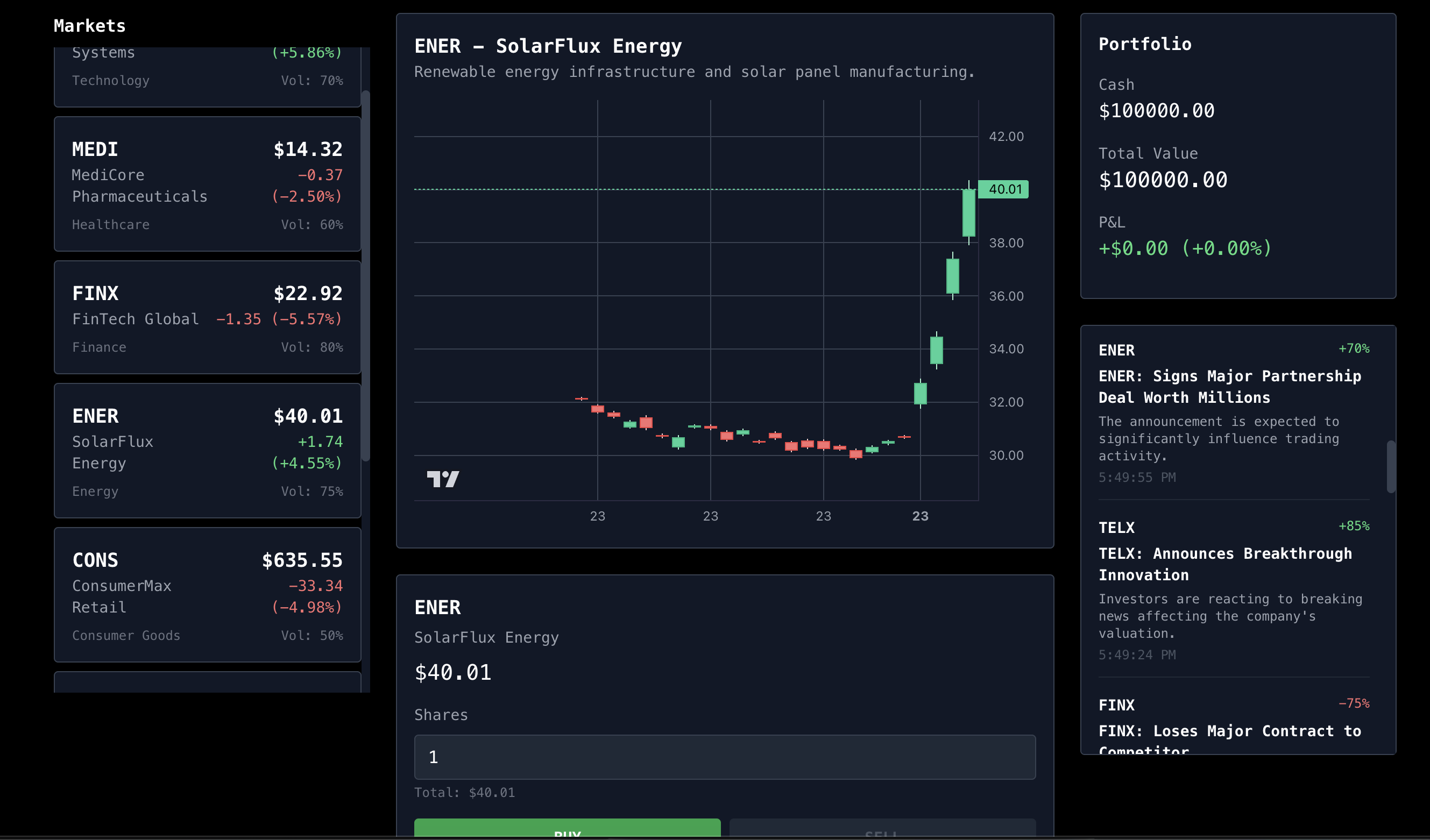Select the CONS ConsumerMax Retail stock card
The width and height of the screenshot is (1430, 840).
pyautogui.click(x=207, y=595)
